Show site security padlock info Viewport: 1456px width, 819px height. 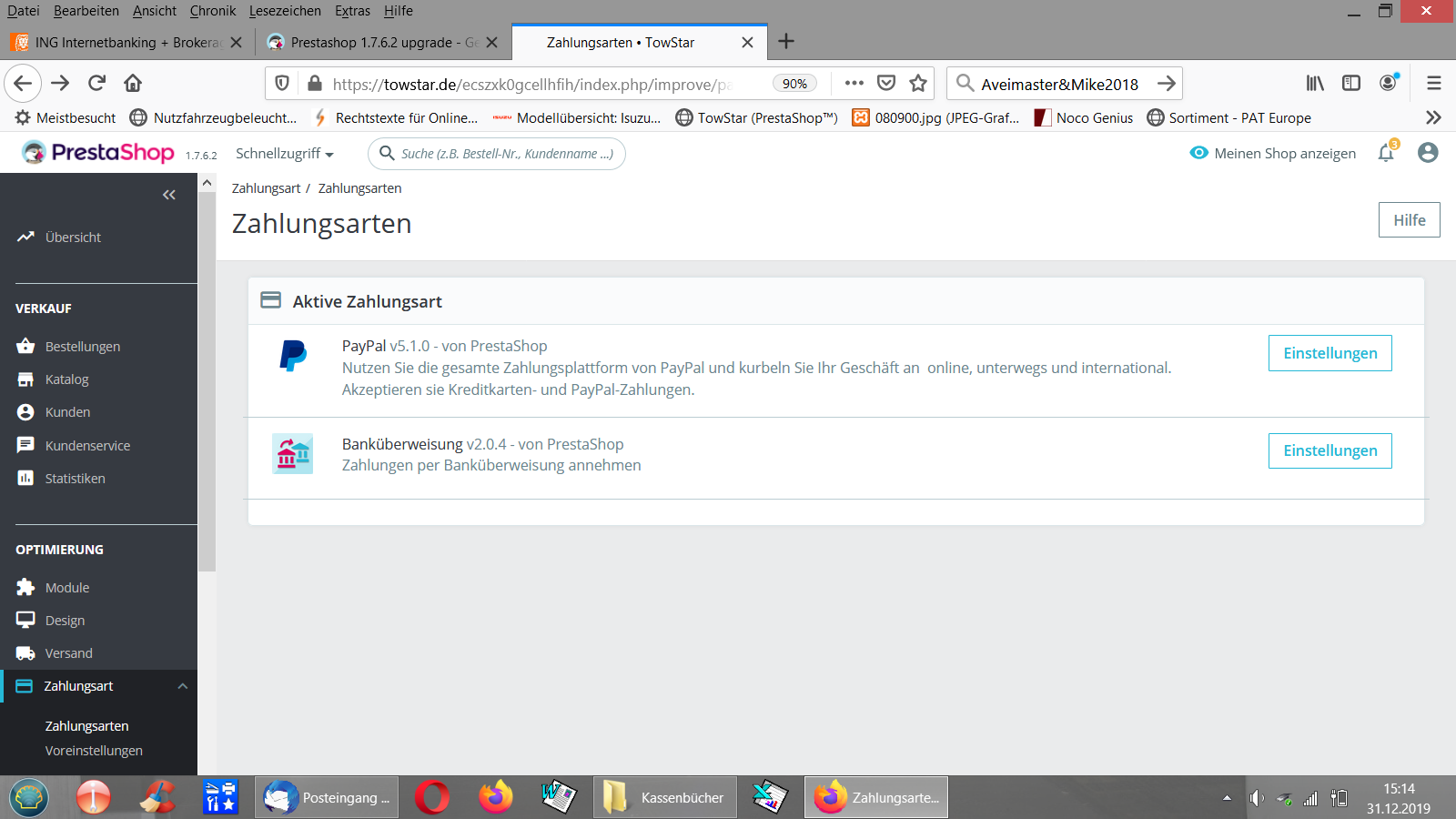[315, 84]
